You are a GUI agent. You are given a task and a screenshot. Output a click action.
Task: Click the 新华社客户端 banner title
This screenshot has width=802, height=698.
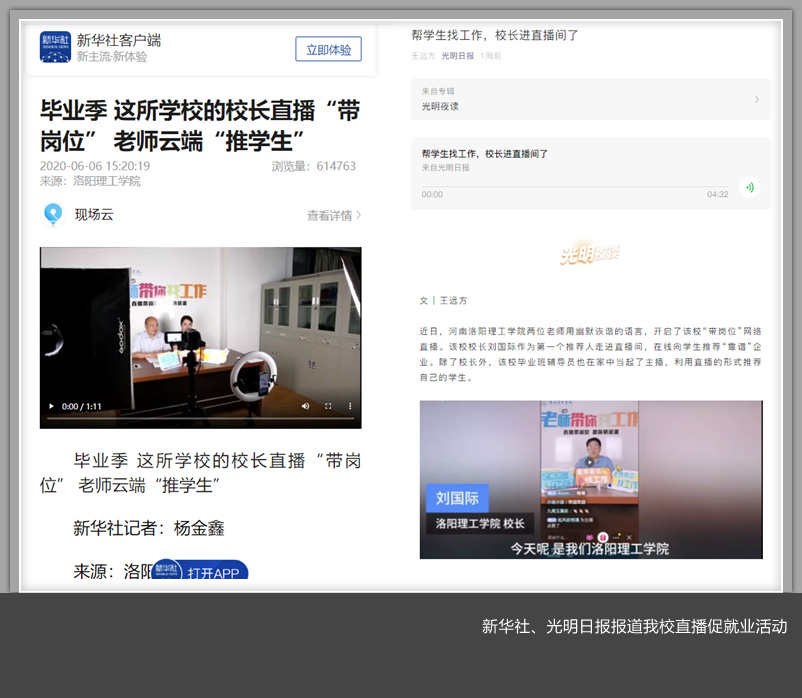(x=118, y=40)
